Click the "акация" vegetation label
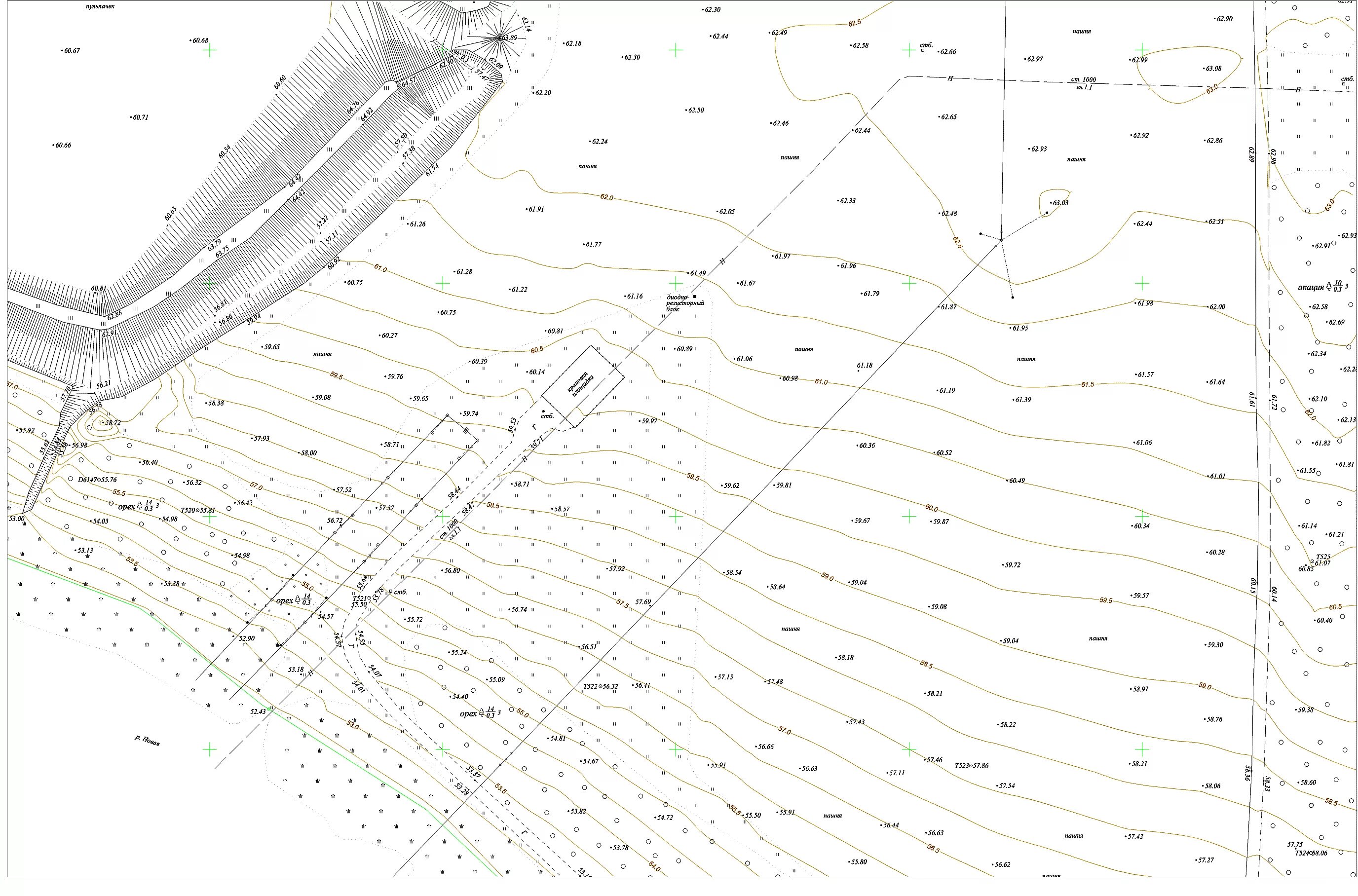The width and height of the screenshot is (1358, 896). [x=1311, y=288]
